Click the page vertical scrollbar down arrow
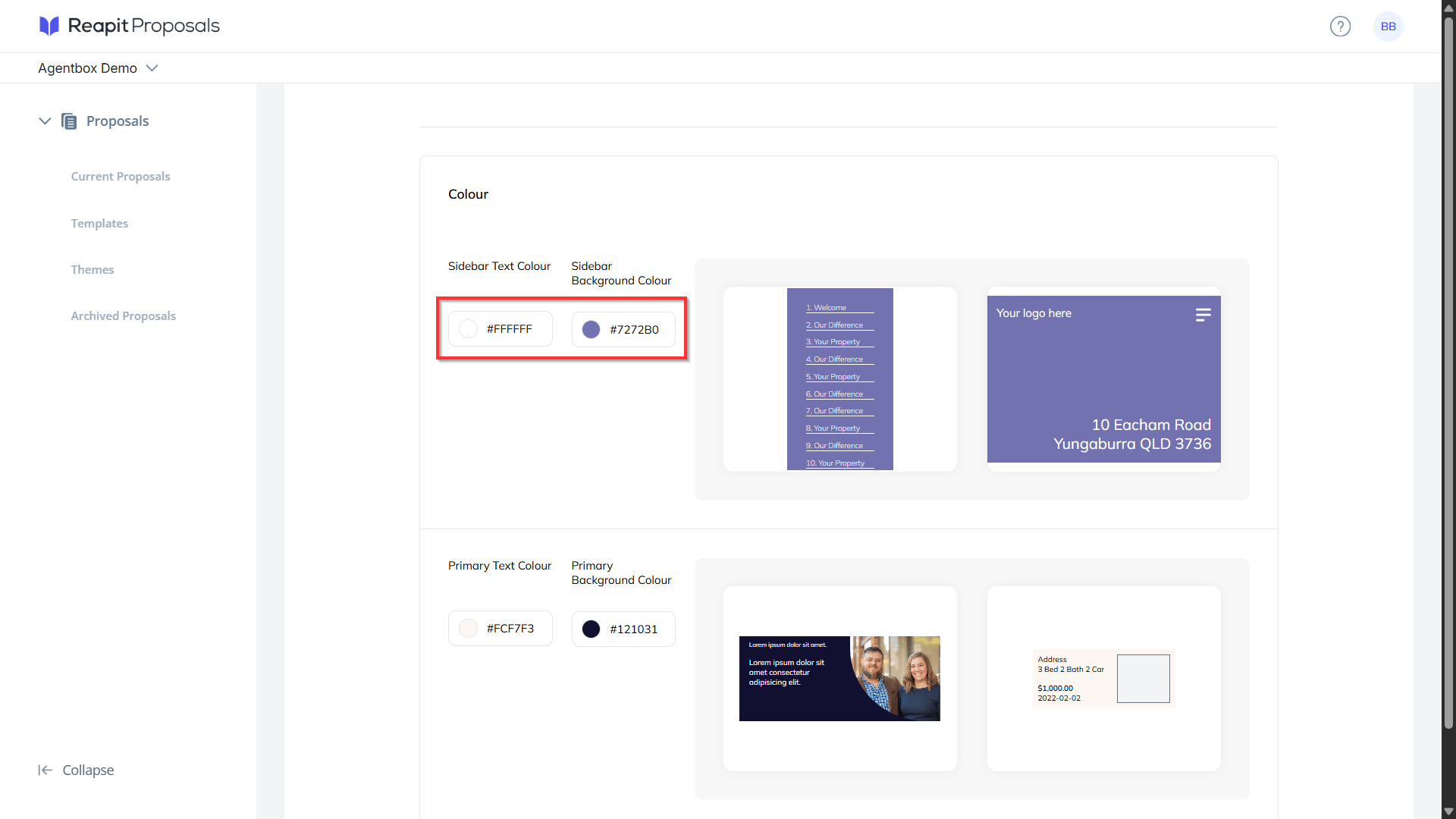The image size is (1456, 819). (x=1448, y=811)
